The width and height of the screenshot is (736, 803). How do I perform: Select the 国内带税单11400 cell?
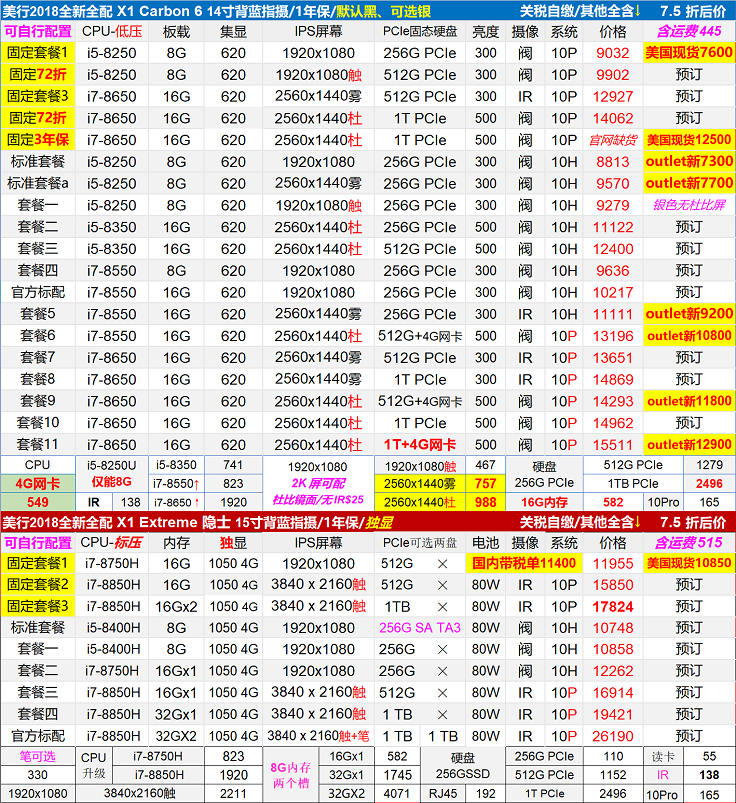524,564
